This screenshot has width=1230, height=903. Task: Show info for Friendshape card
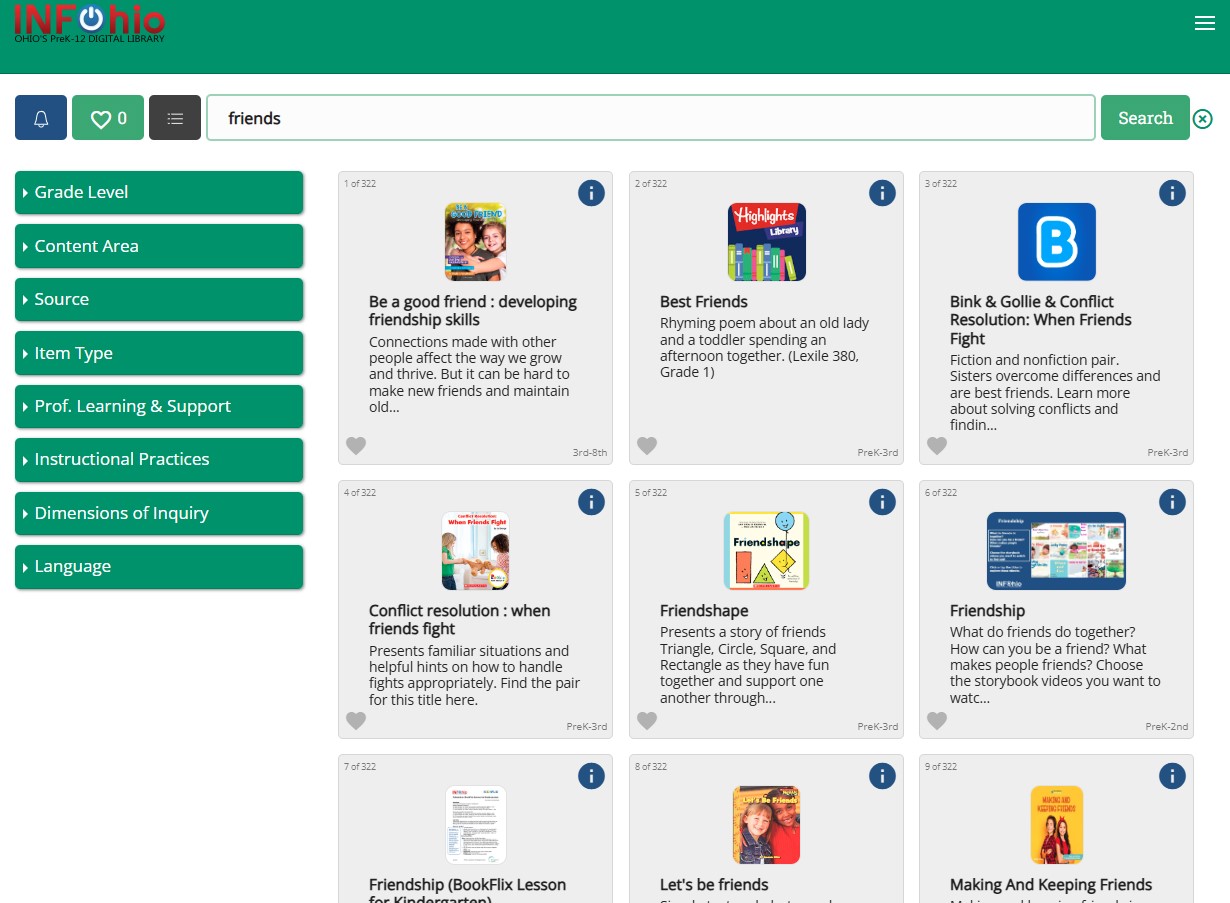[x=882, y=502]
